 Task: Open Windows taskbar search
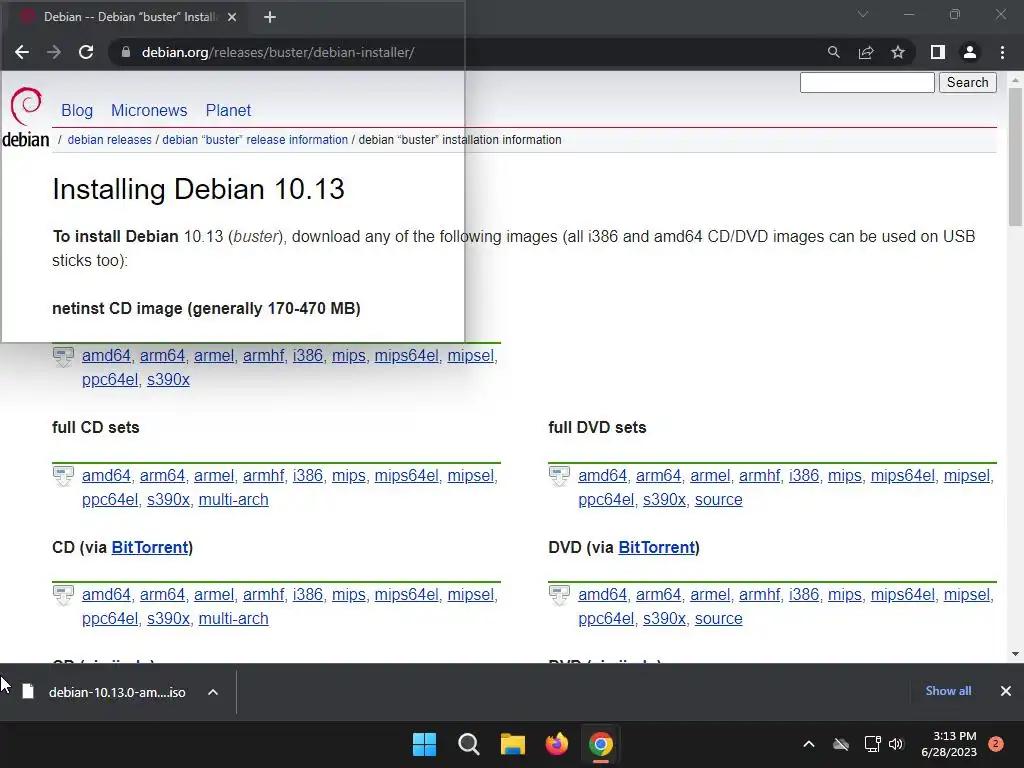coord(469,744)
